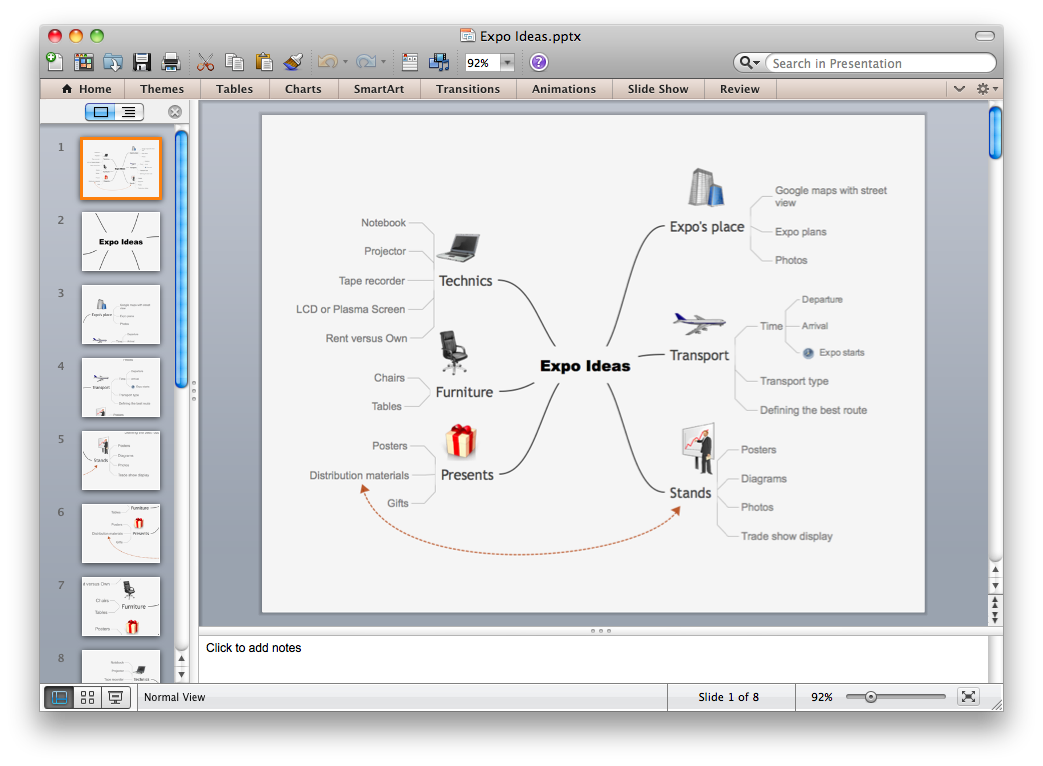Click the Paste clipboard icon

(x=264, y=62)
